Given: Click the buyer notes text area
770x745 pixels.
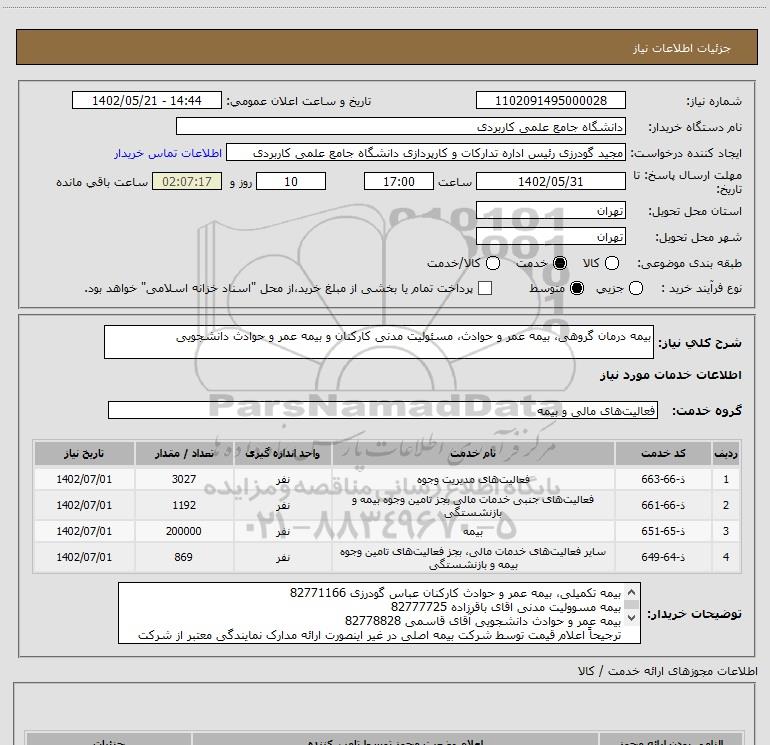Looking at the screenshot, I should click(379, 613).
